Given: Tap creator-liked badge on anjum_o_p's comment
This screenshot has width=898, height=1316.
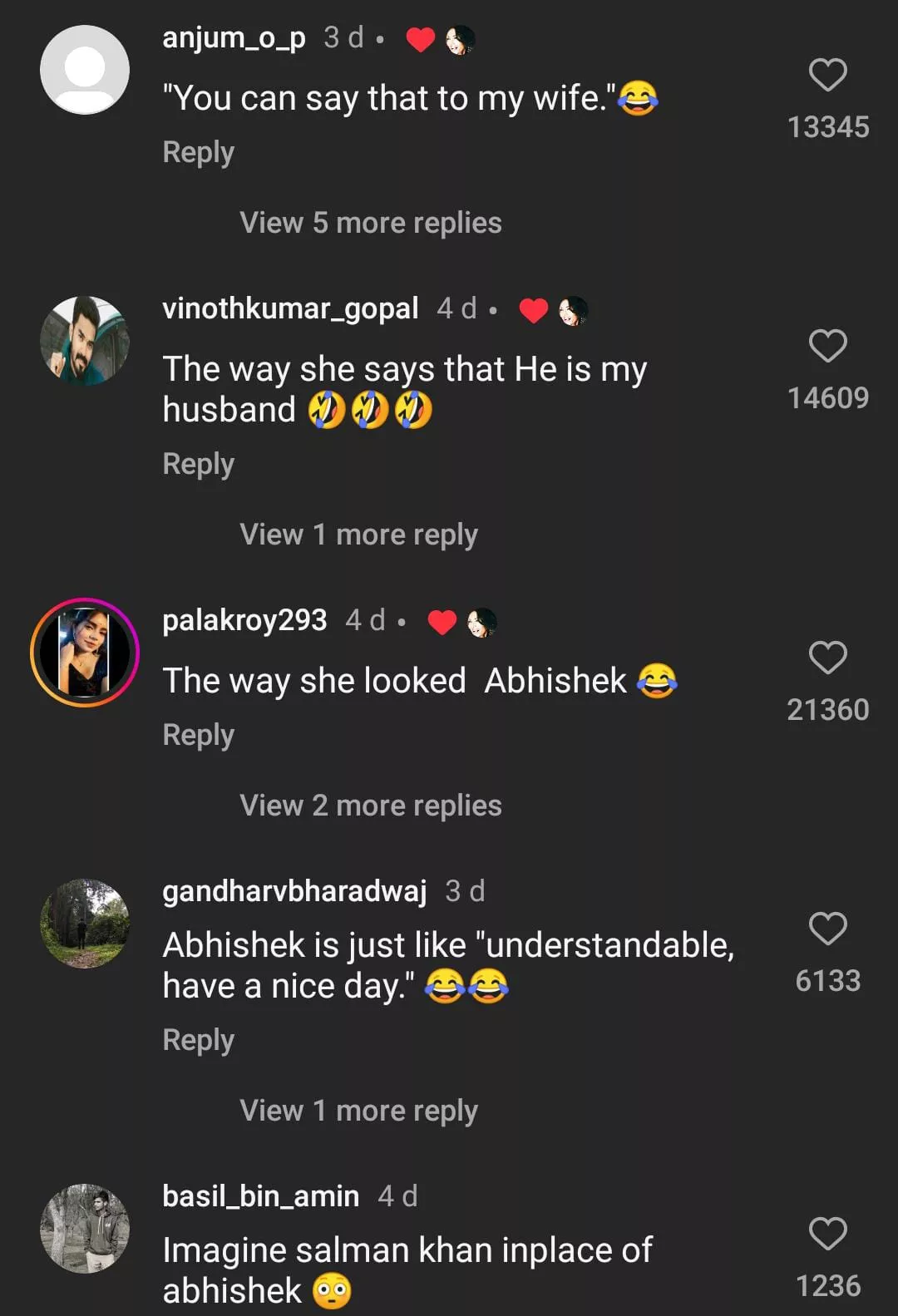Looking at the screenshot, I should coord(441,39).
